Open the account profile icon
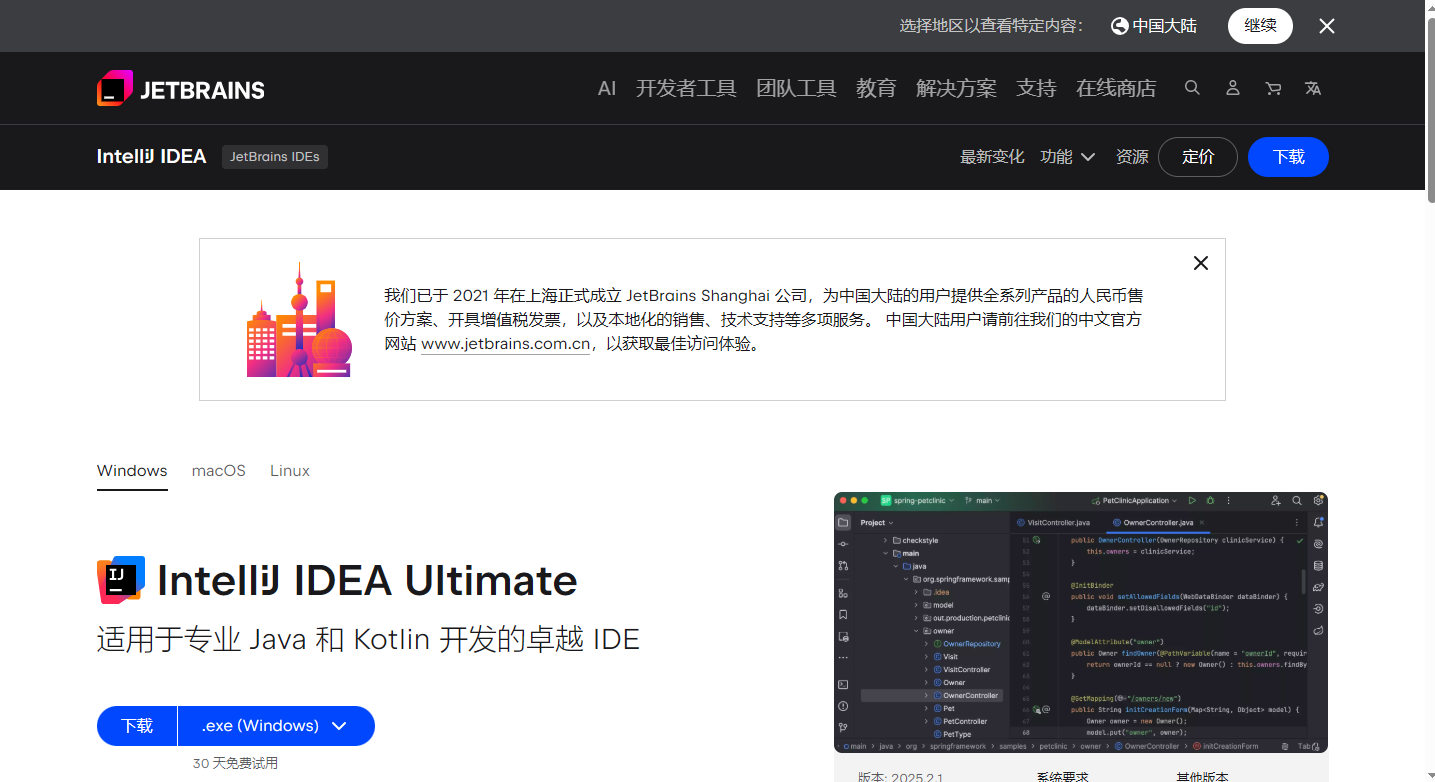This screenshot has width=1435, height=782. click(x=1232, y=88)
